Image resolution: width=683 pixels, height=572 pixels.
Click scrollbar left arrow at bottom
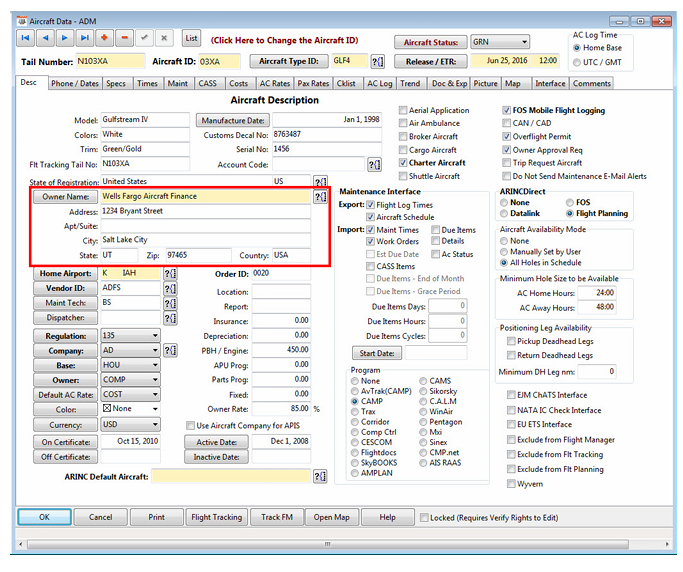pyautogui.click(x=20, y=544)
